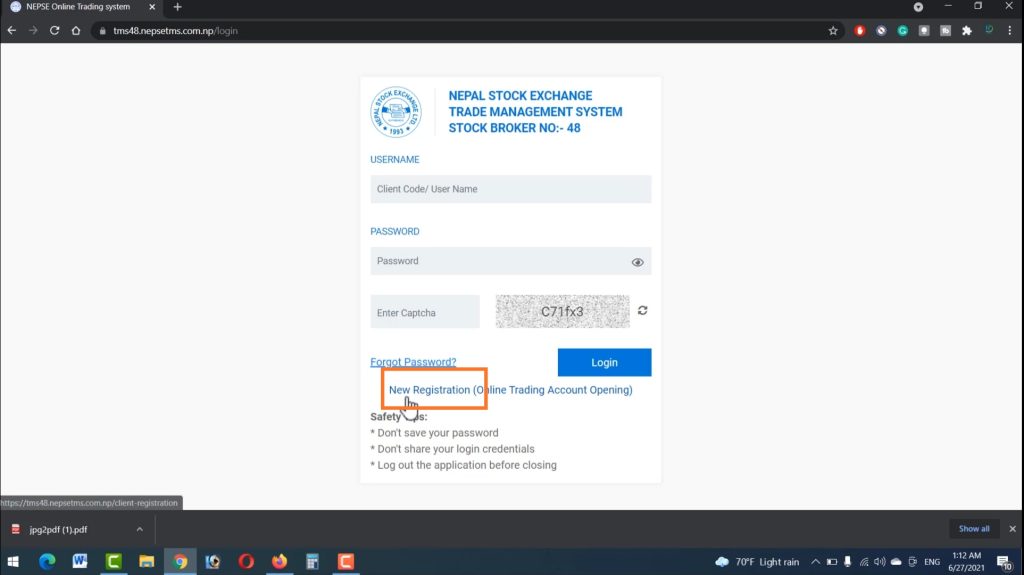
Task: Open the Grammarly extension icon
Action: (x=903, y=31)
